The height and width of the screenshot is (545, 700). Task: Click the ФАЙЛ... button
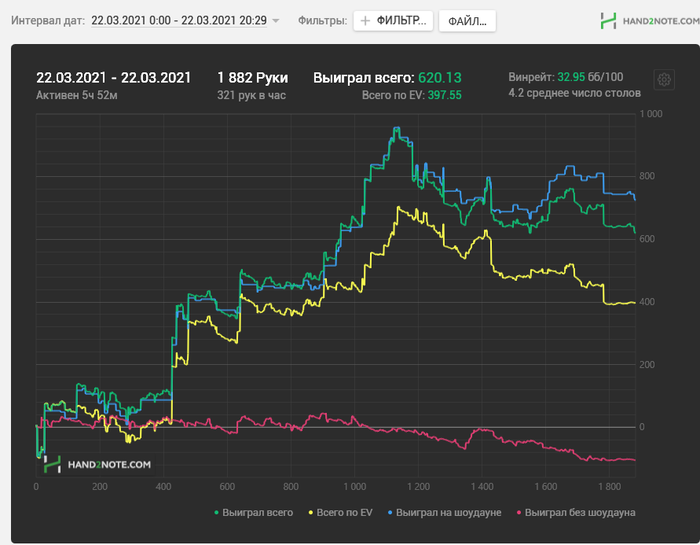point(467,21)
